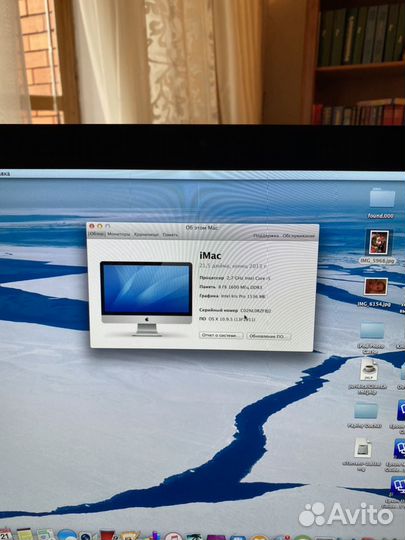
Task: Click the Графика Intel Iris Pro line
Action: [232, 296]
